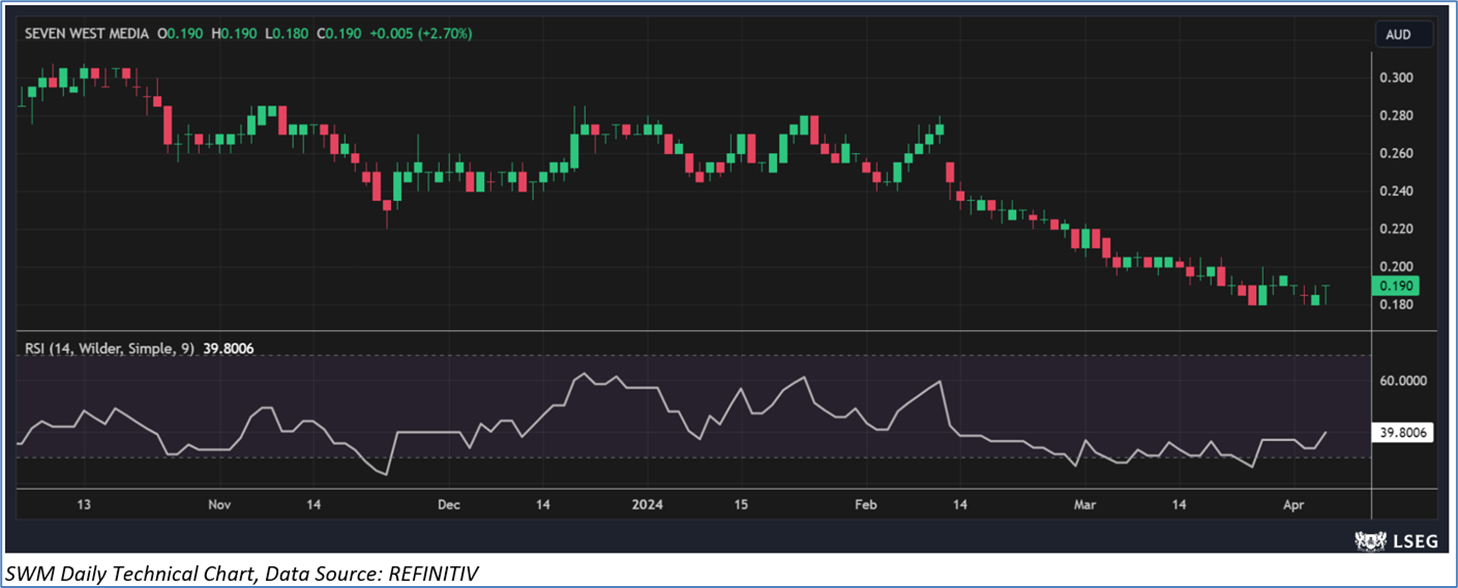Screen dimensions: 1458x588
Task: Click the 0.280 price axis label
Action: [x=1396, y=116]
